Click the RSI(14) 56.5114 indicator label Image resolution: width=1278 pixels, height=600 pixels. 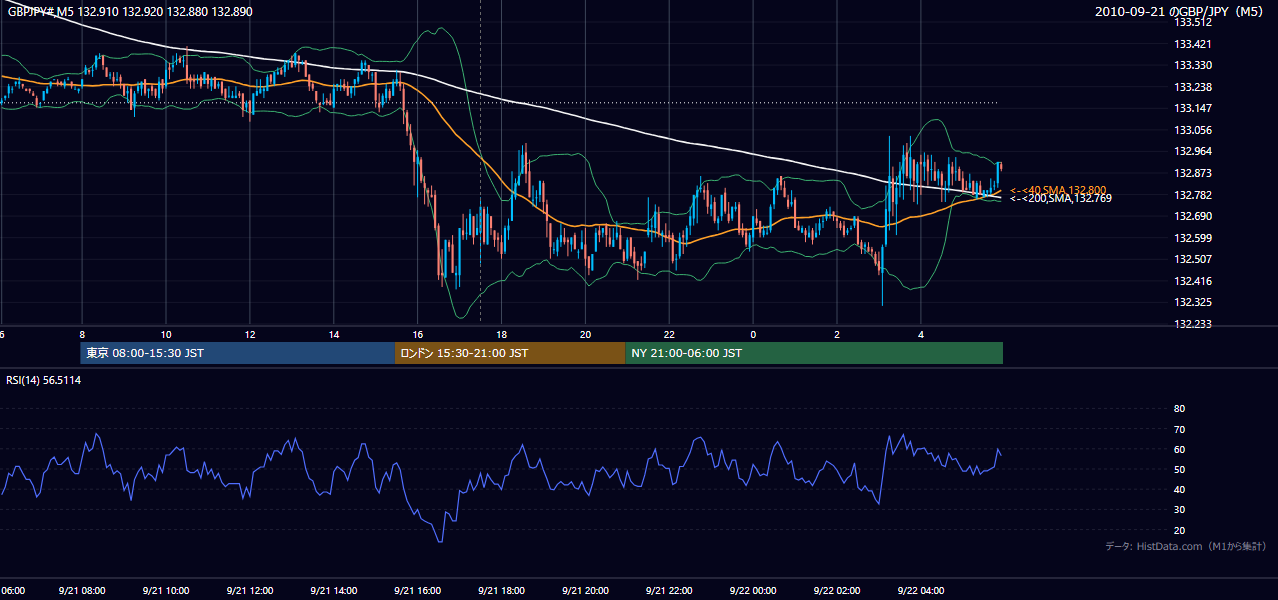pos(44,381)
